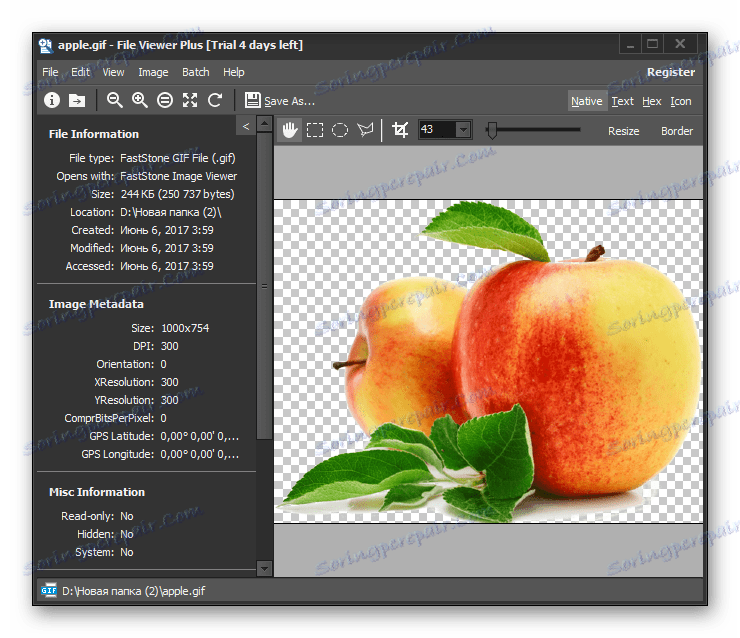Click the Save As floppy disk icon
740x638 pixels.
(x=252, y=100)
